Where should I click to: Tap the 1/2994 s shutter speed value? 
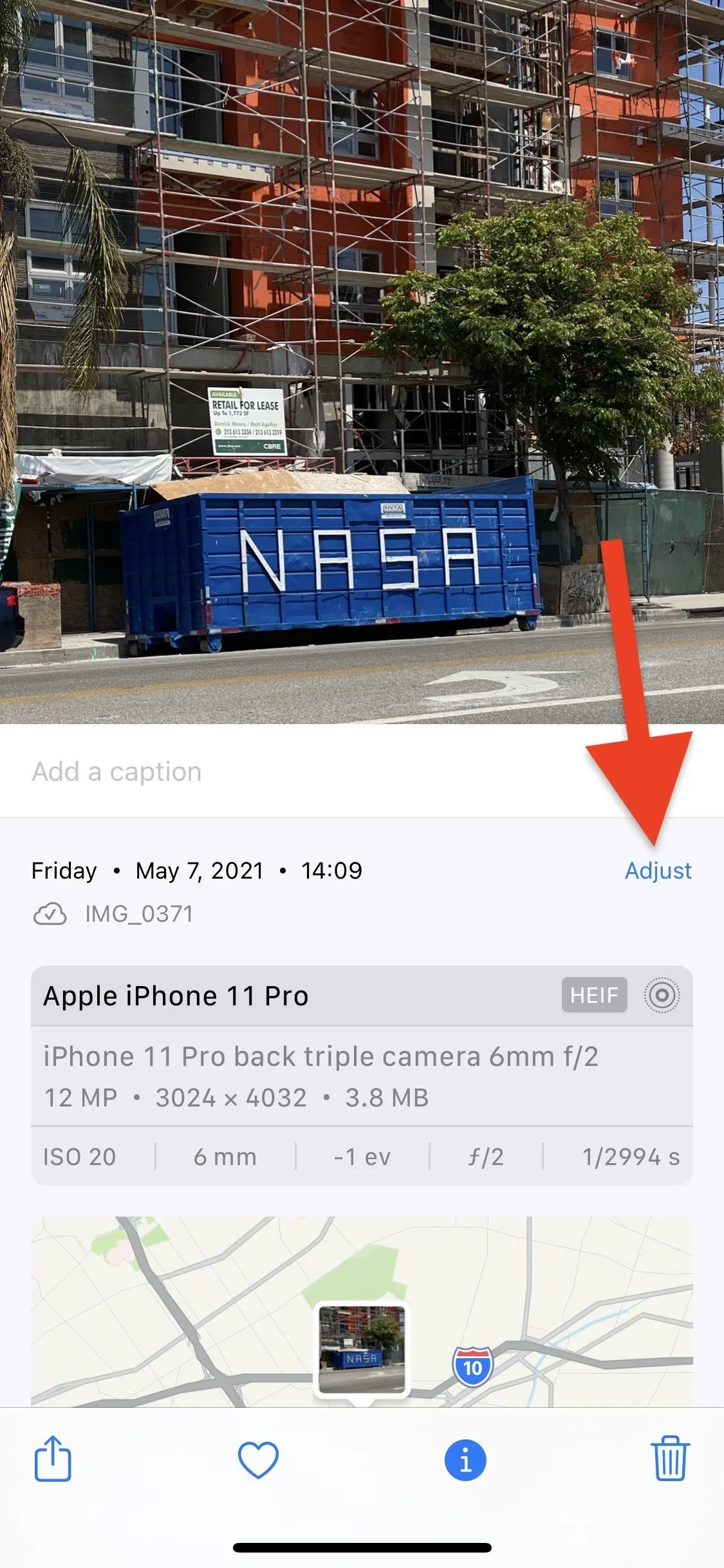631,1157
